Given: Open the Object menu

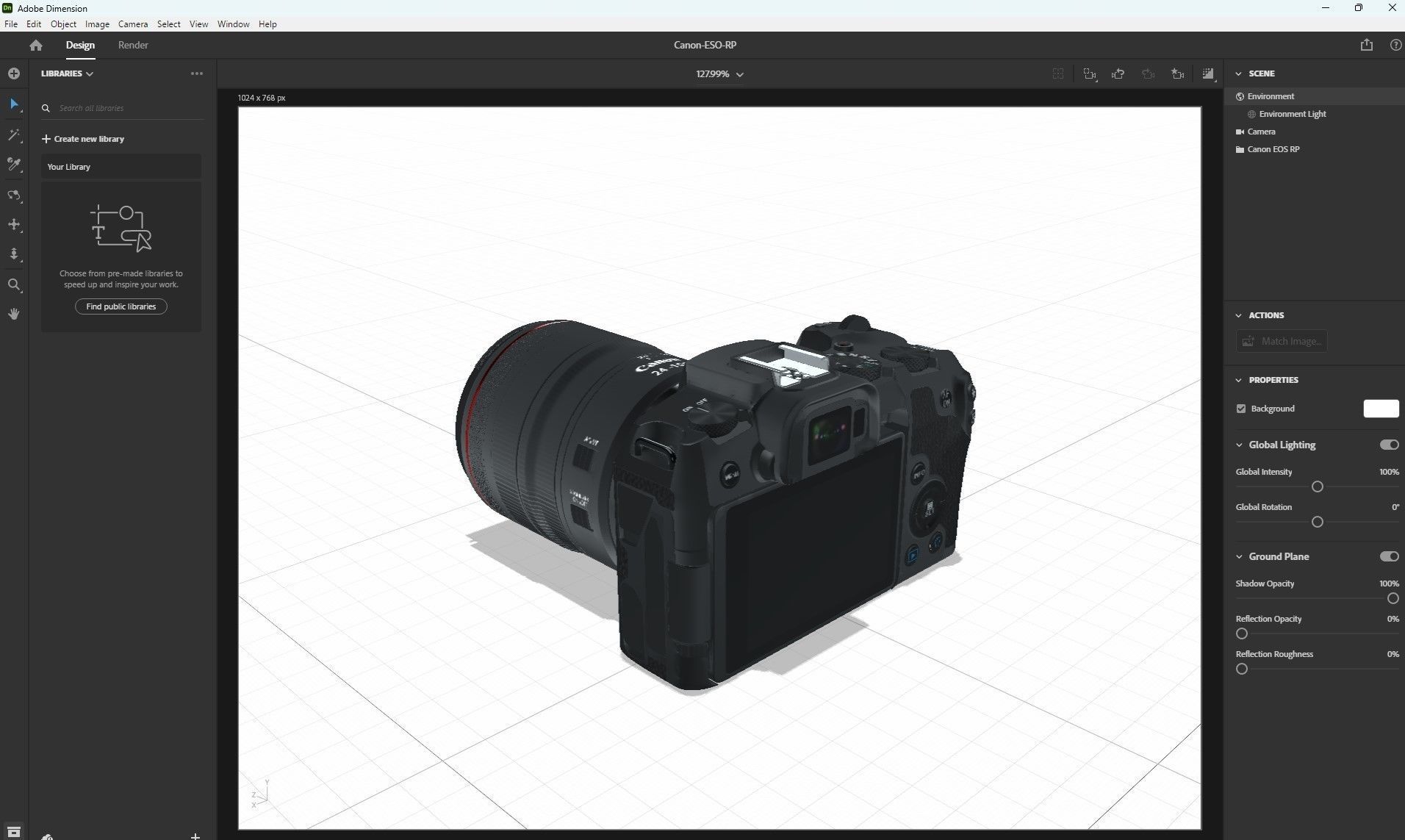Looking at the screenshot, I should pyautogui.click(x=63, y=24).
